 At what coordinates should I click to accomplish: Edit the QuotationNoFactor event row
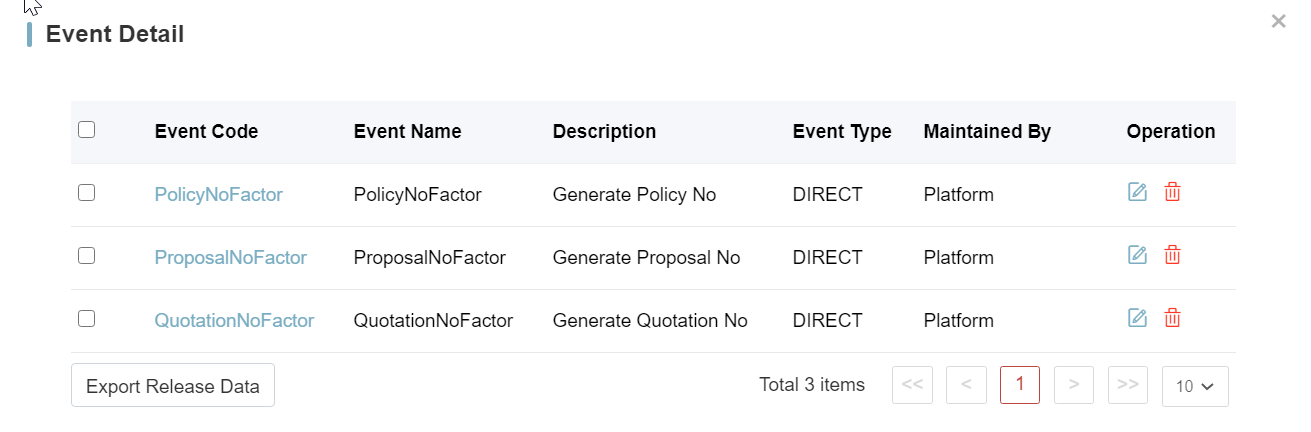(1137, 319)
